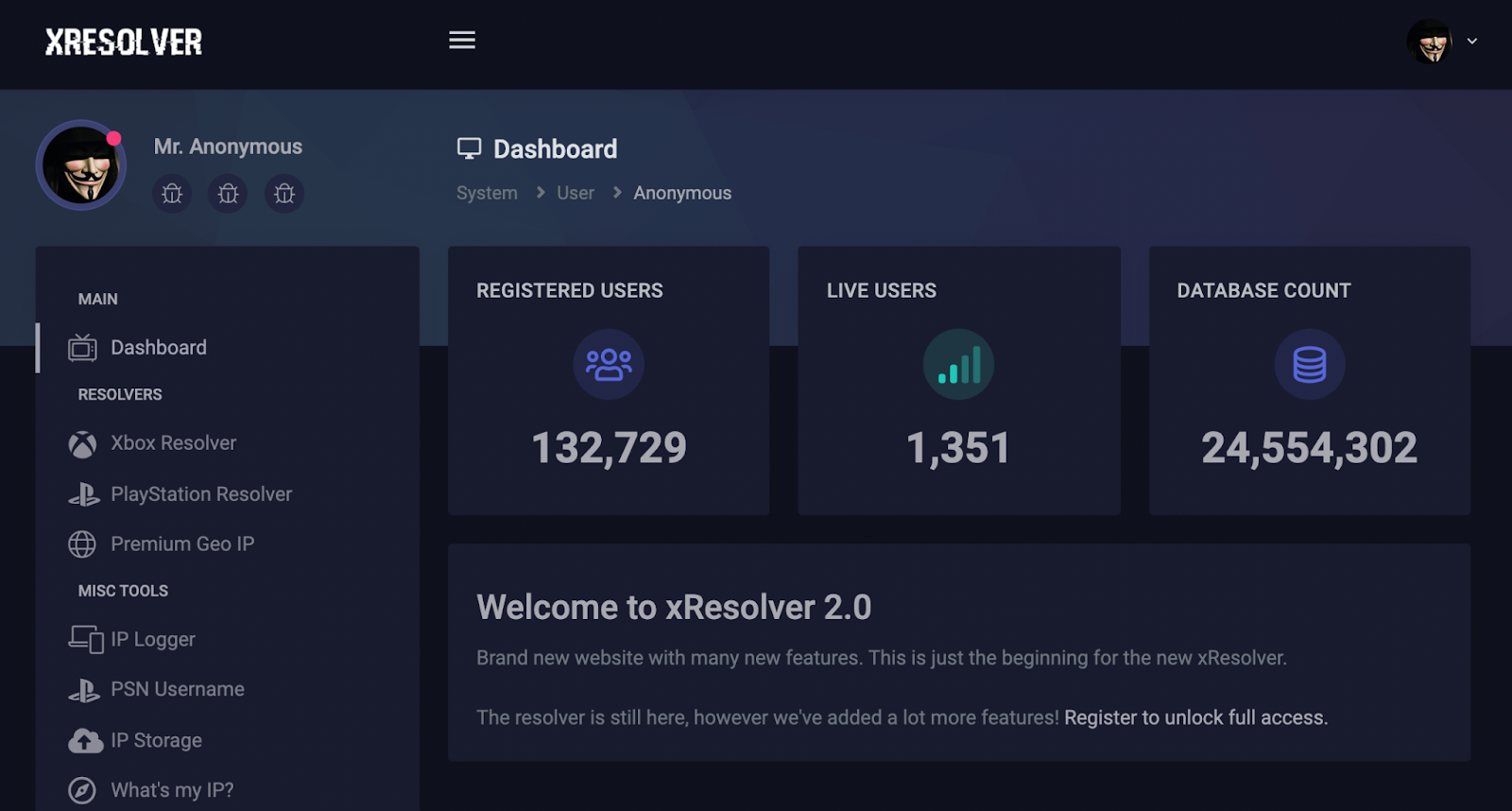This screenshot has height=811, width=1512.
Task: Click the Xbox logo icon in sidebar
Action: pyautogui.click(x=82, y=444)
